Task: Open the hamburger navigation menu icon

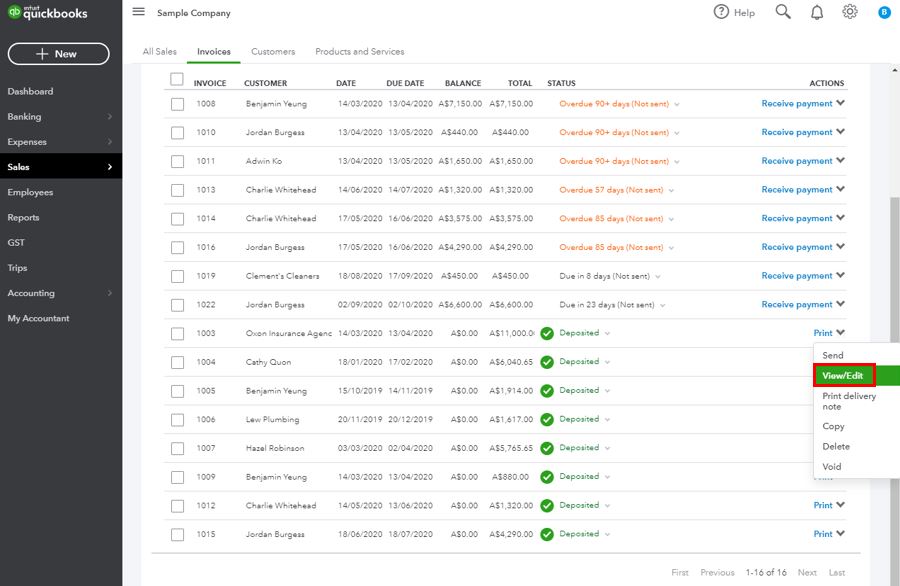Action: pos(138,12)
